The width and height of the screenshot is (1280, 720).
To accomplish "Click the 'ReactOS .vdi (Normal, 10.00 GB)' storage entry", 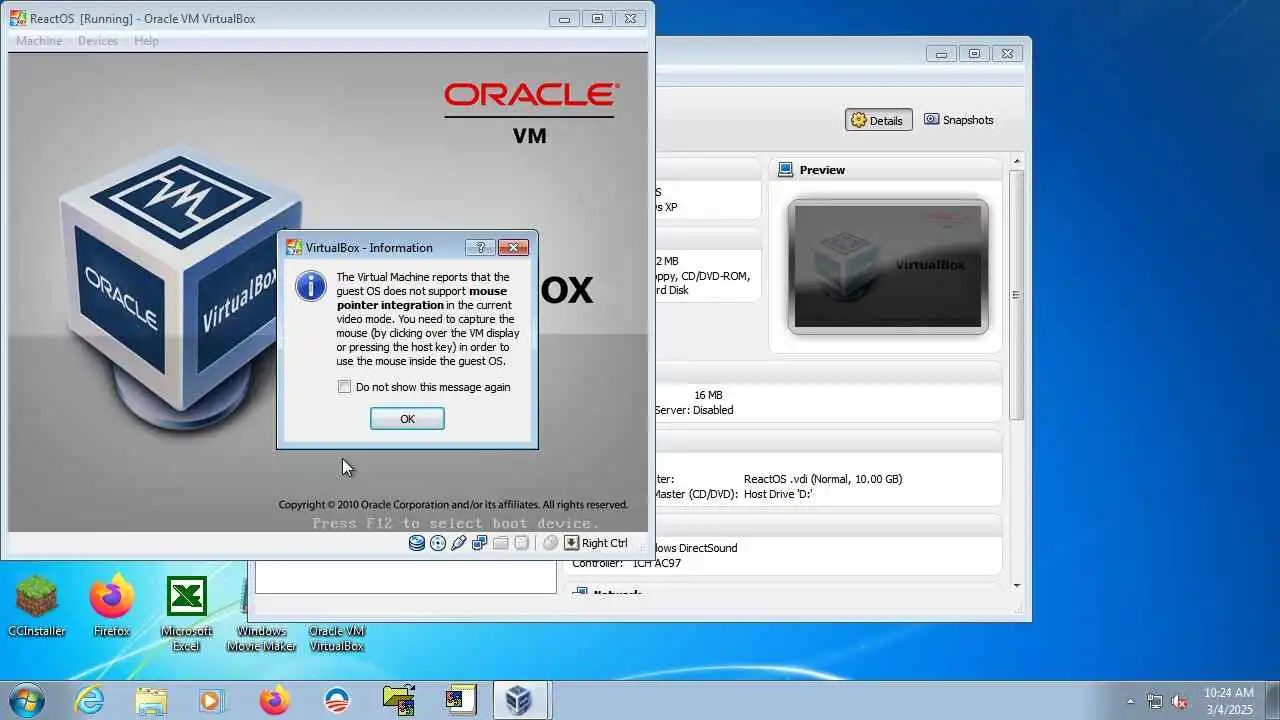I will click(823, 479).
